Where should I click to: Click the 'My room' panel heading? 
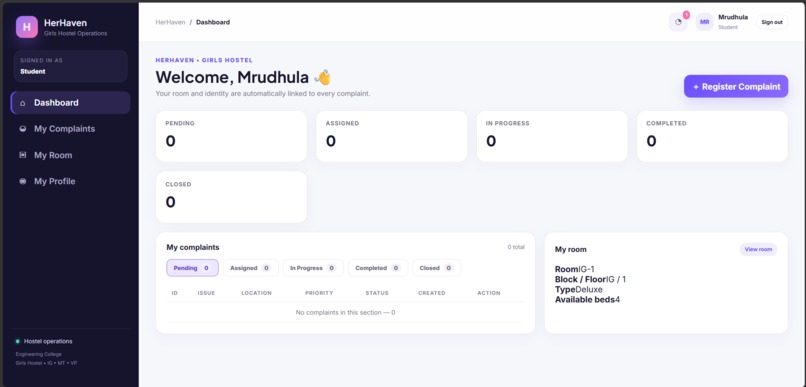[x=571, y=249]
